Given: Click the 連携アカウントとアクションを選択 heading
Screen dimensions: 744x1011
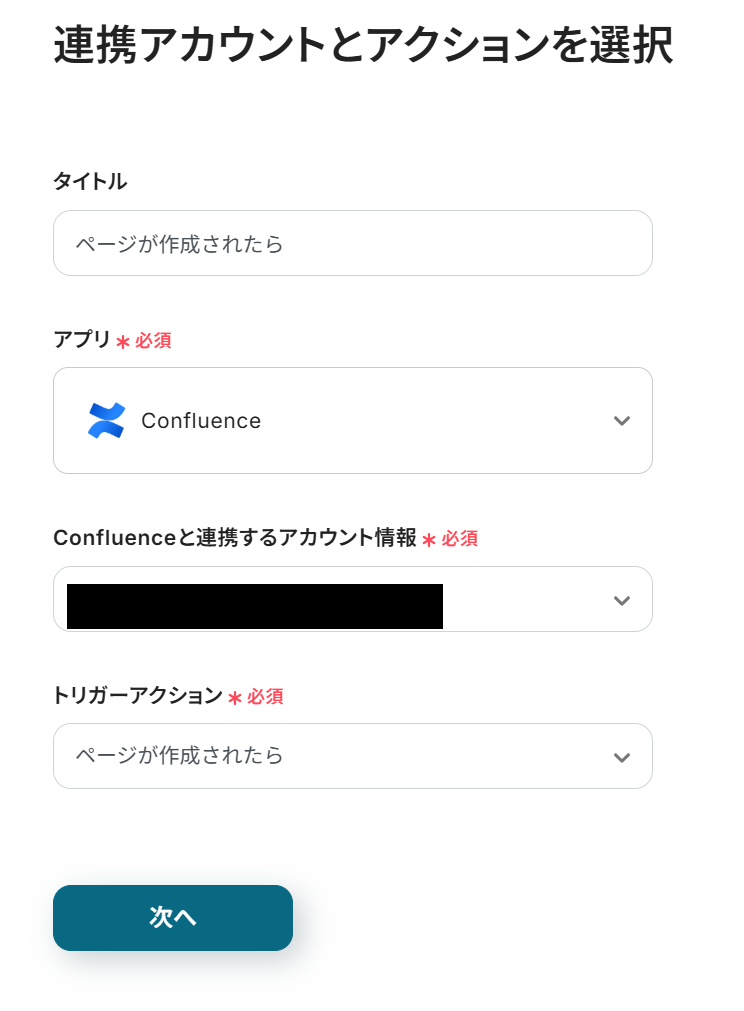Looking at the screenshot, I should pos(362,46).
